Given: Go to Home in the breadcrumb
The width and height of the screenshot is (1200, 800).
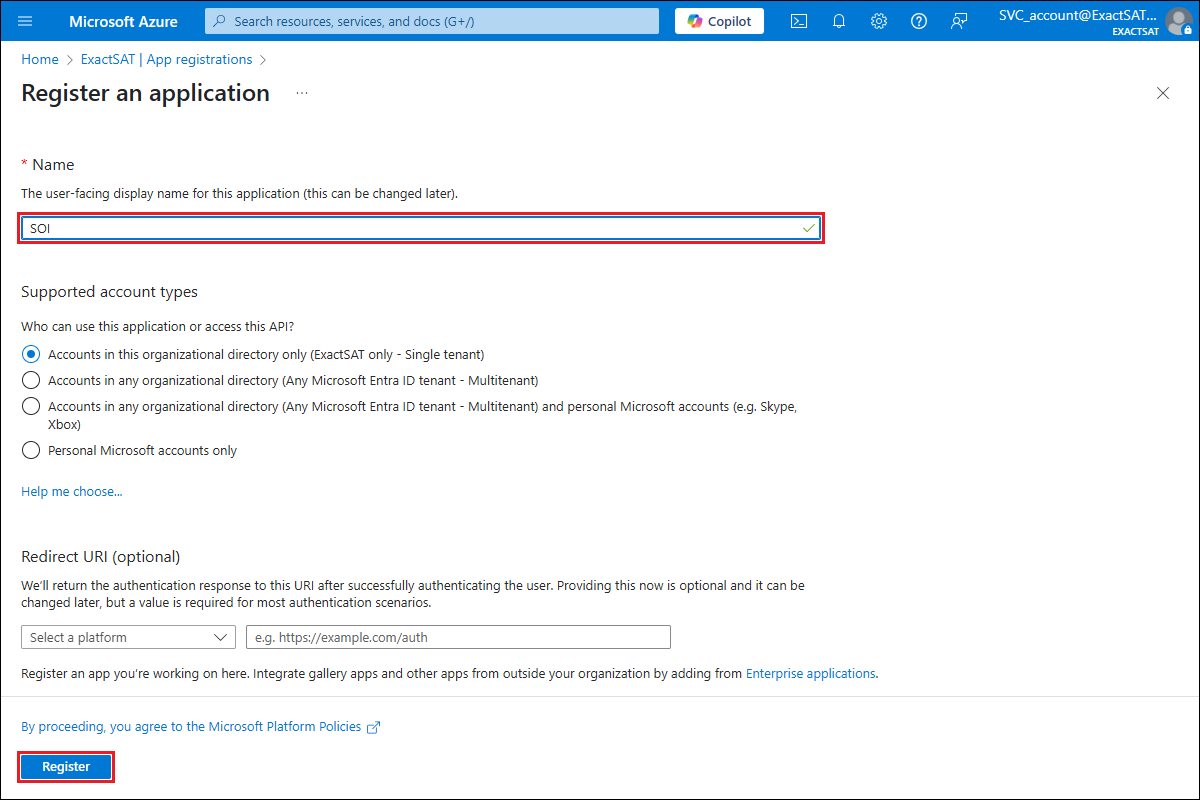Looking at the screenshot, I should point(40,59).
